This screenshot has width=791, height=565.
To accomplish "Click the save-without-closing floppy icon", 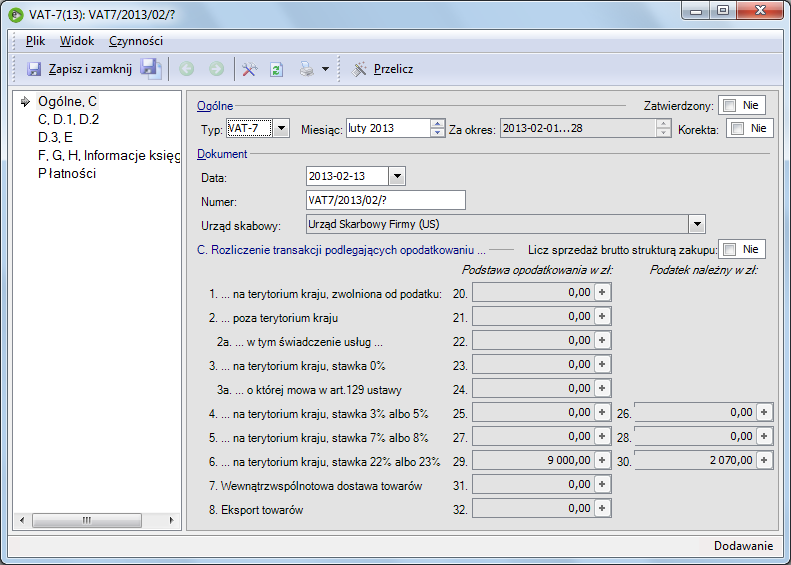I will click(x=150, y=69).
